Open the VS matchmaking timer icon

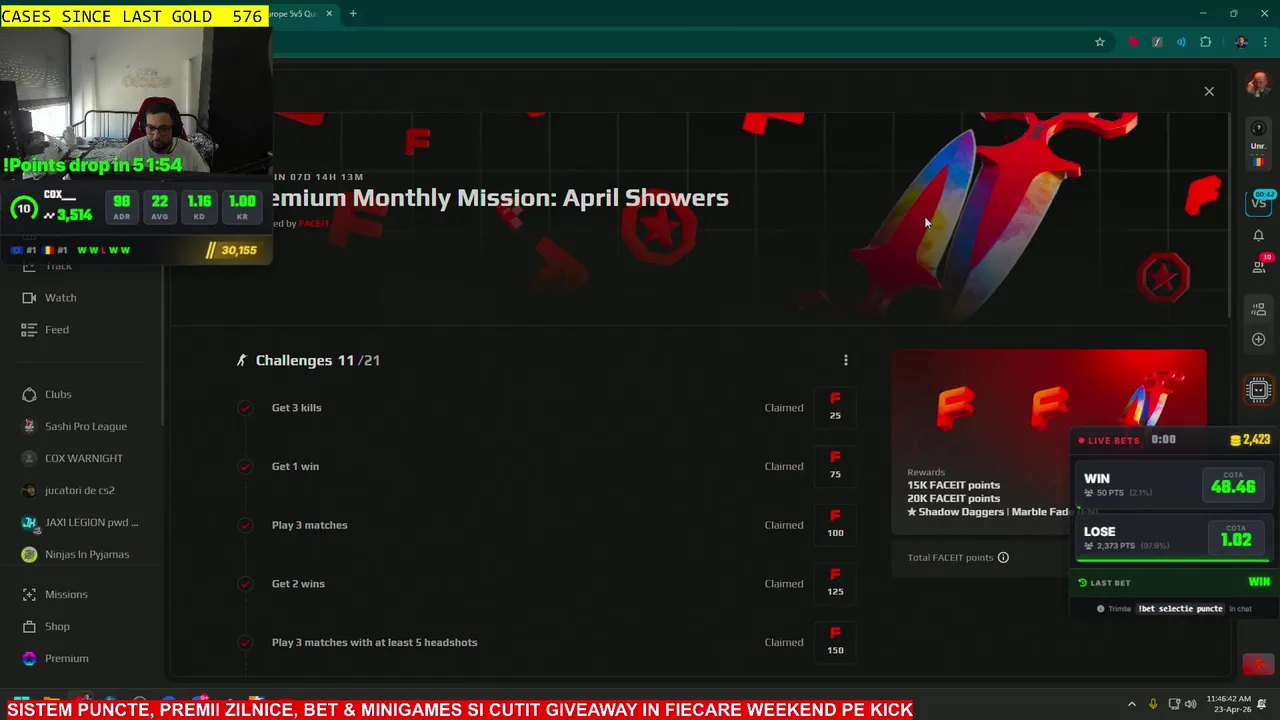point(1259,201)
